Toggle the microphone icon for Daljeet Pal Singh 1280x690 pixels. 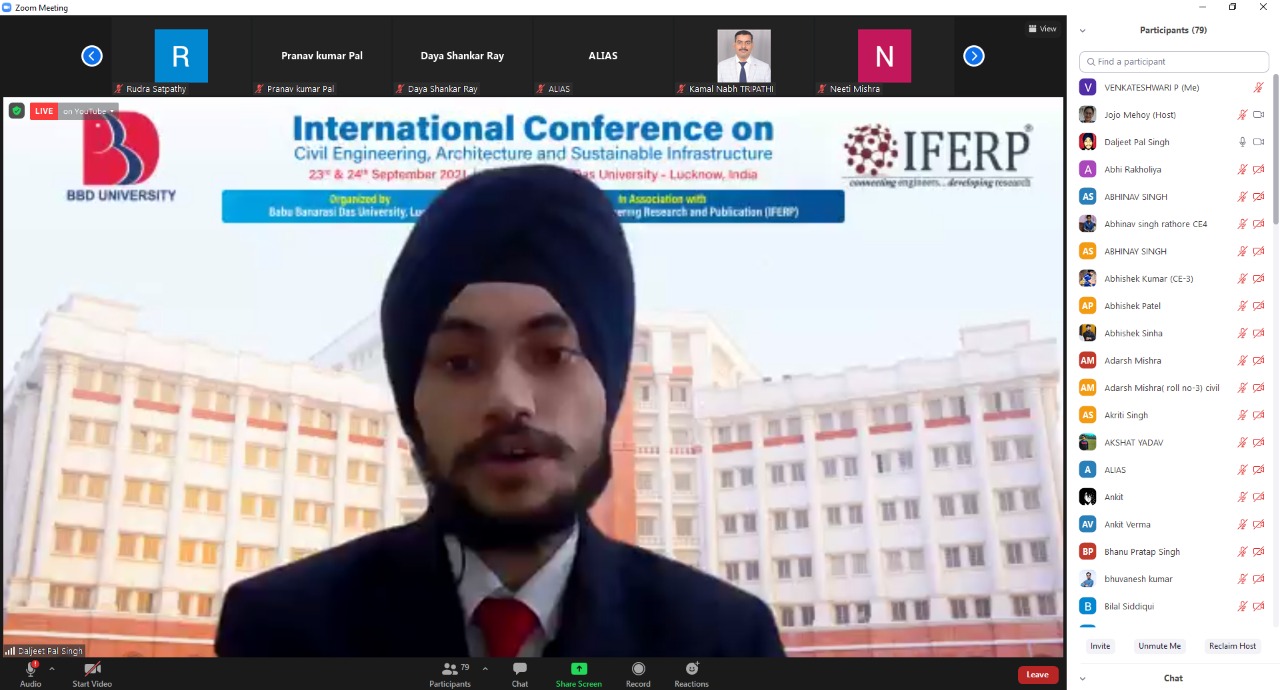tap(1242, 142)
